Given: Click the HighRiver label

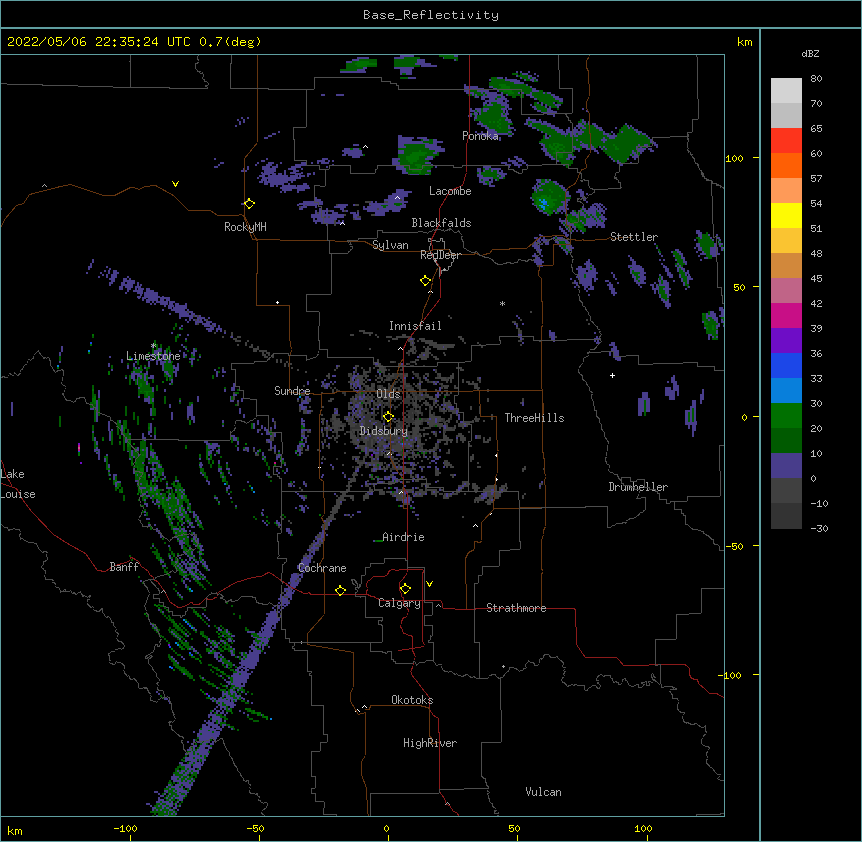Looking at the screenshot, I should [x=430, y=743].
